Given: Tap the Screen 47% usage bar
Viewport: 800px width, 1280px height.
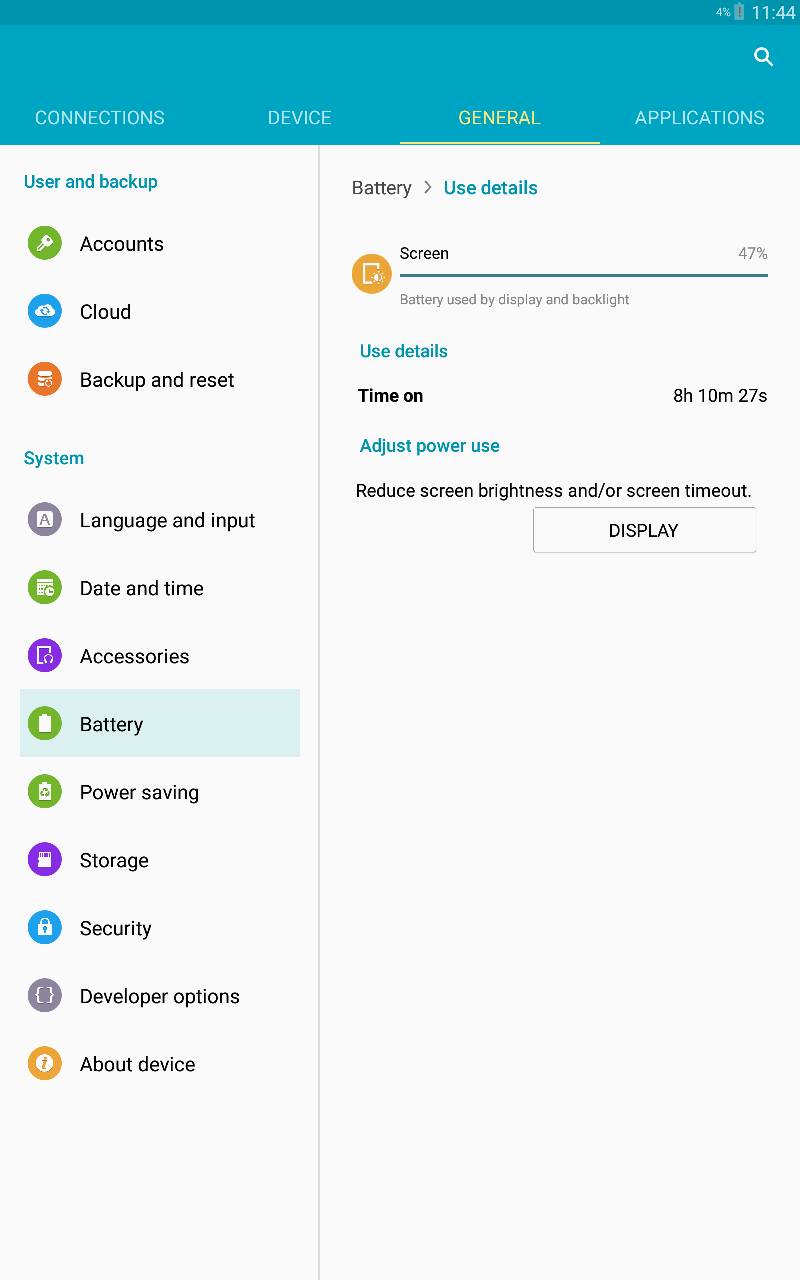Looking at the screenshot, I should (584, 274).
